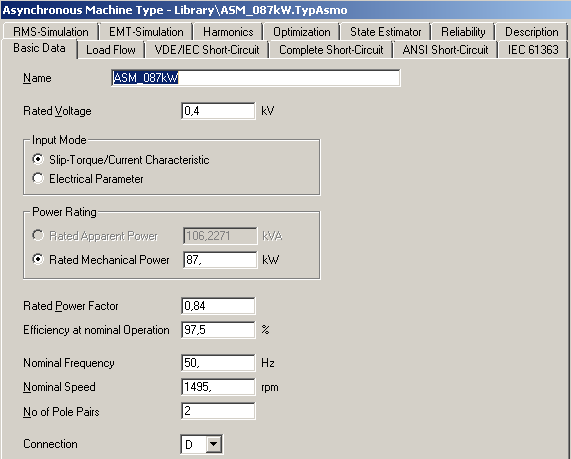Choose Electrical Parameter input mode
Screen dimensions: 571x459
click(x=38, y=178)
